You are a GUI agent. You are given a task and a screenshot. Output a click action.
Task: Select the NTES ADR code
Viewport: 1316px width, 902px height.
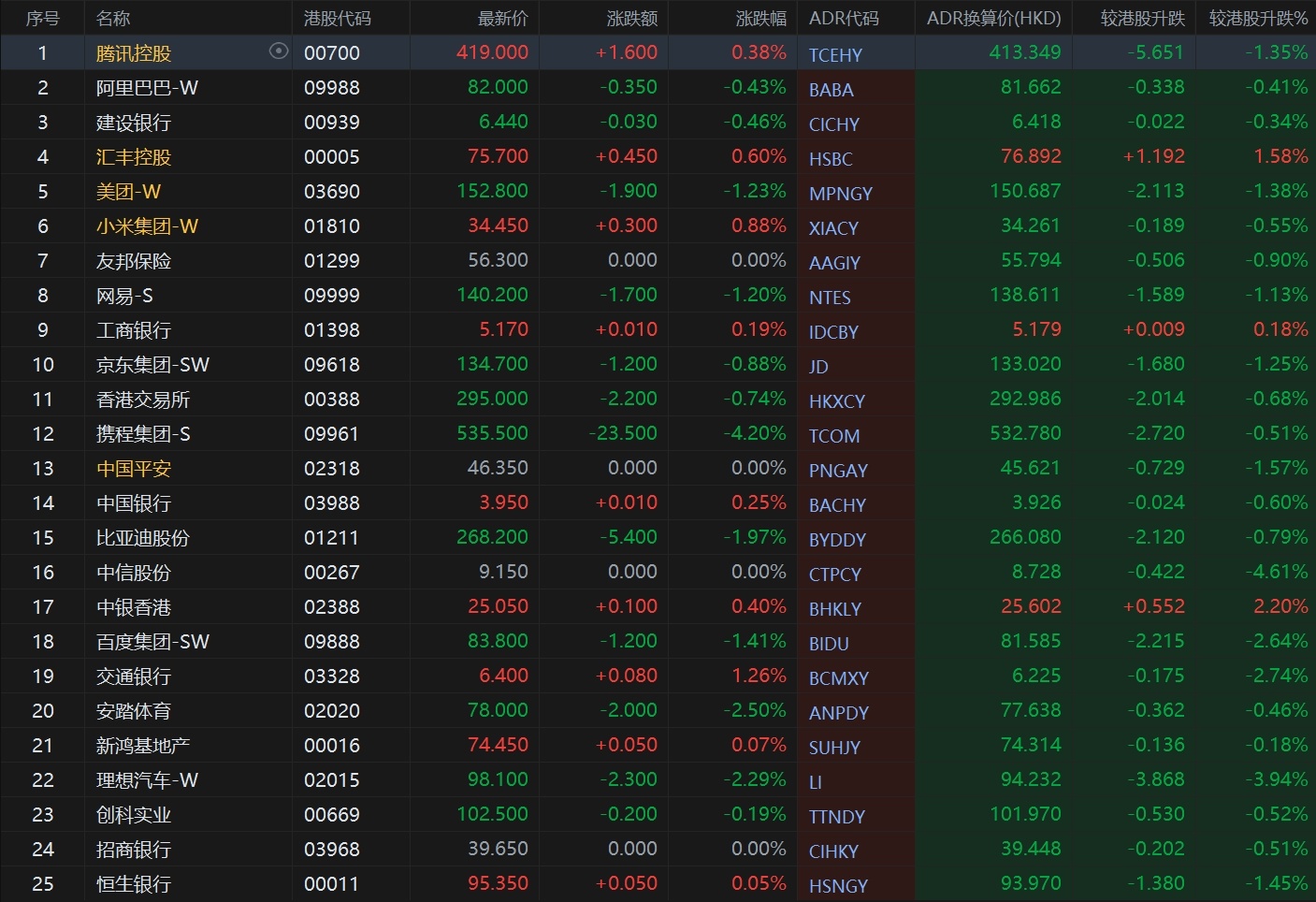click(830, 298)
